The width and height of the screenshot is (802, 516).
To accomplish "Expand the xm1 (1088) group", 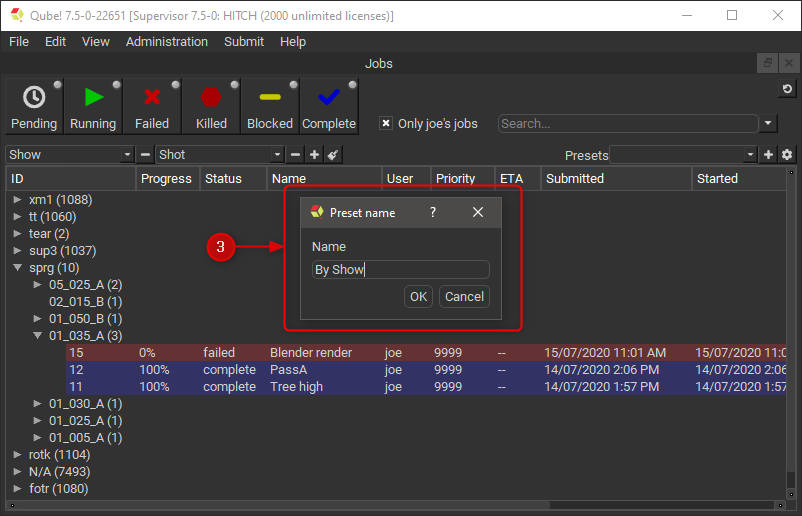I will [x=18, y=200].
